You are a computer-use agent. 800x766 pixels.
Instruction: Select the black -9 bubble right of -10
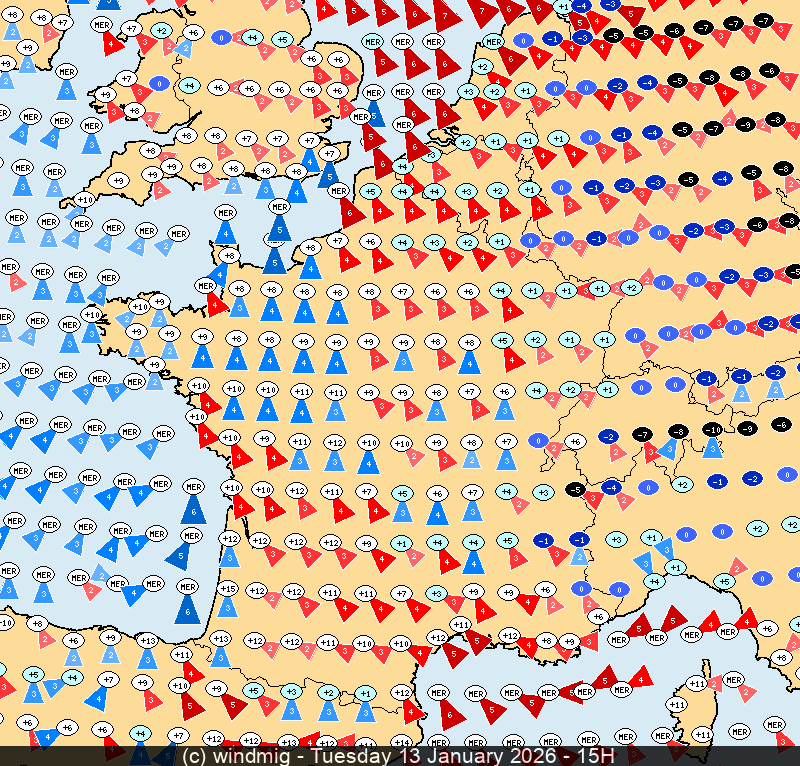pos(745,428)
